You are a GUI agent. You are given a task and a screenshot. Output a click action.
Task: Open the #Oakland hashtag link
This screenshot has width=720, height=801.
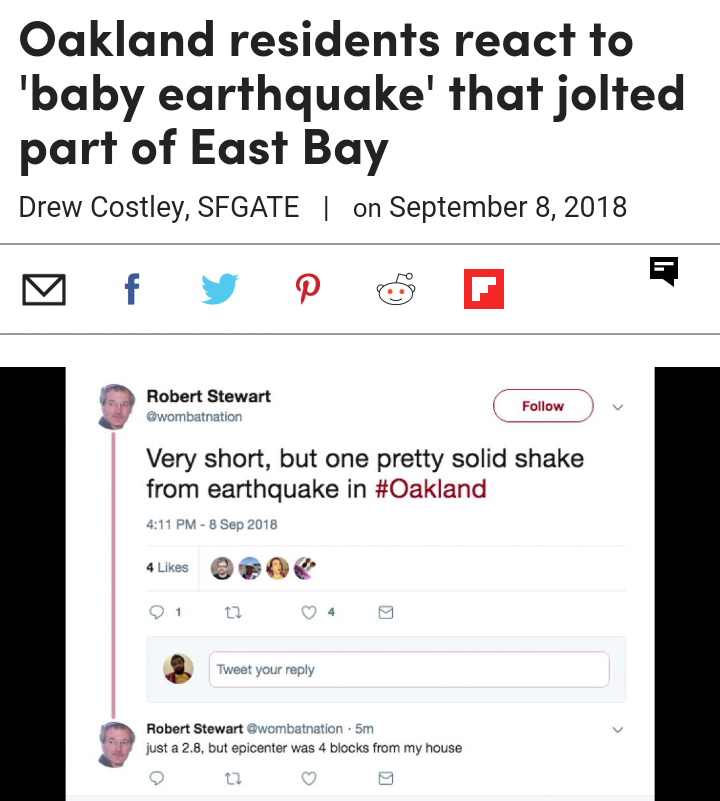click(430, 489)
